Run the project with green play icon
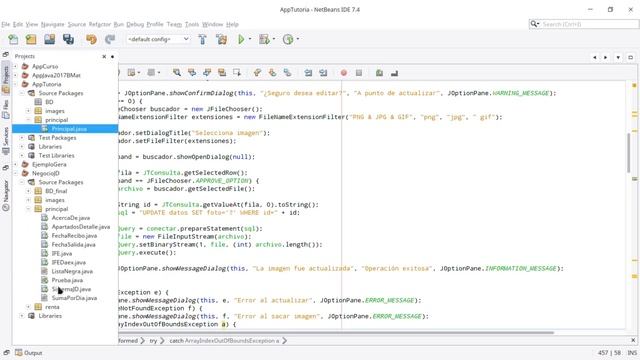The width and height of the screenshot is (640, 360). pos(241,39)
